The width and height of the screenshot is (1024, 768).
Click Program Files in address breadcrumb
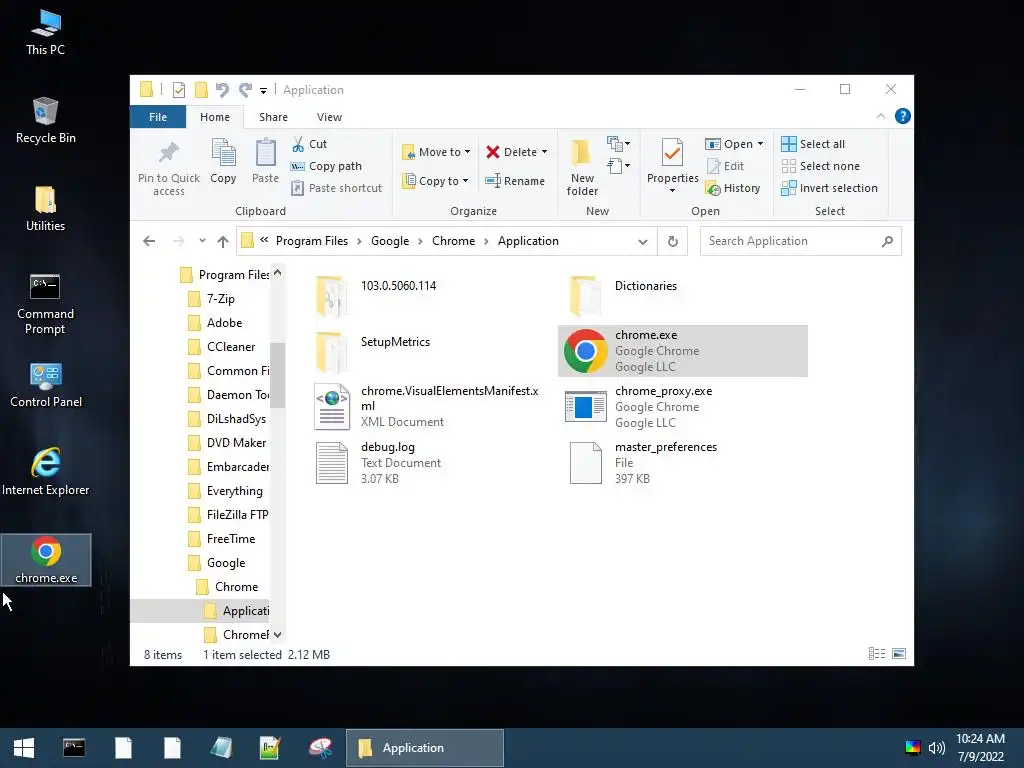pyautogui.click(x=312, y=241)
